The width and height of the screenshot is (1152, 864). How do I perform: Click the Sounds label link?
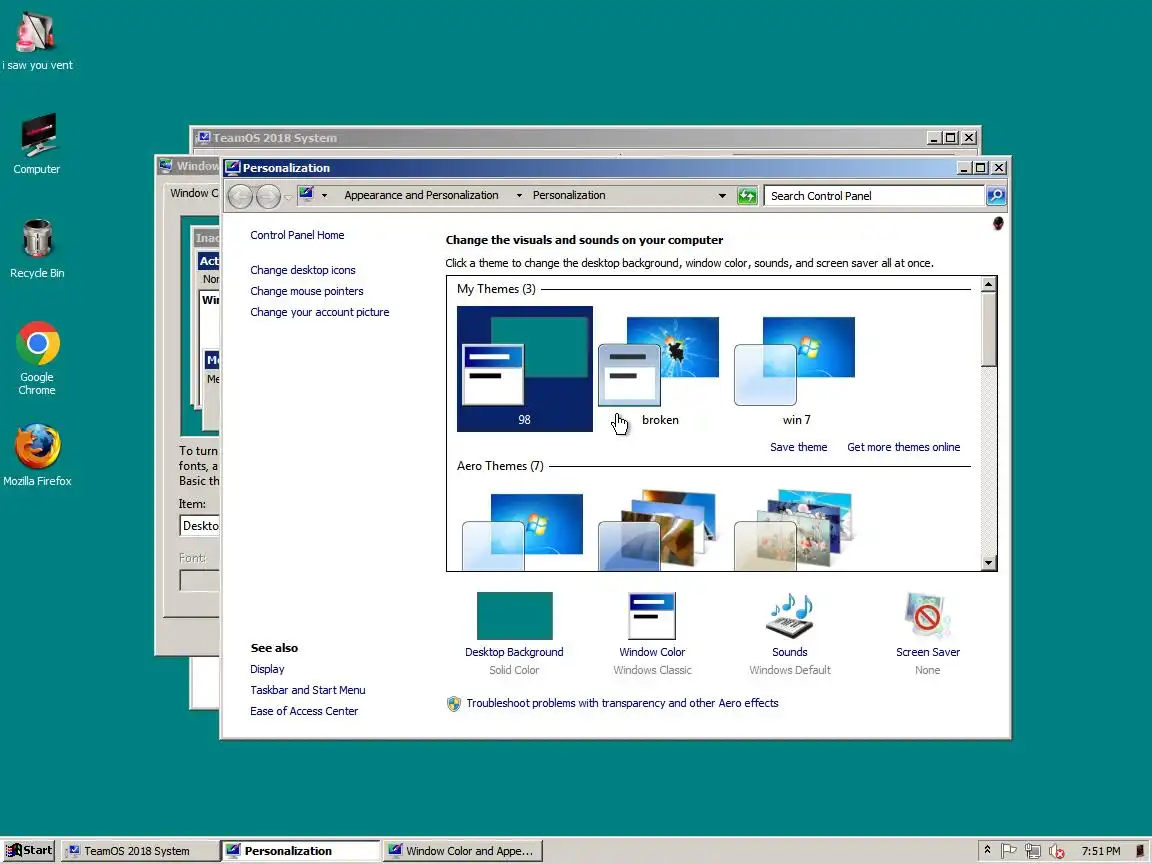790,652
